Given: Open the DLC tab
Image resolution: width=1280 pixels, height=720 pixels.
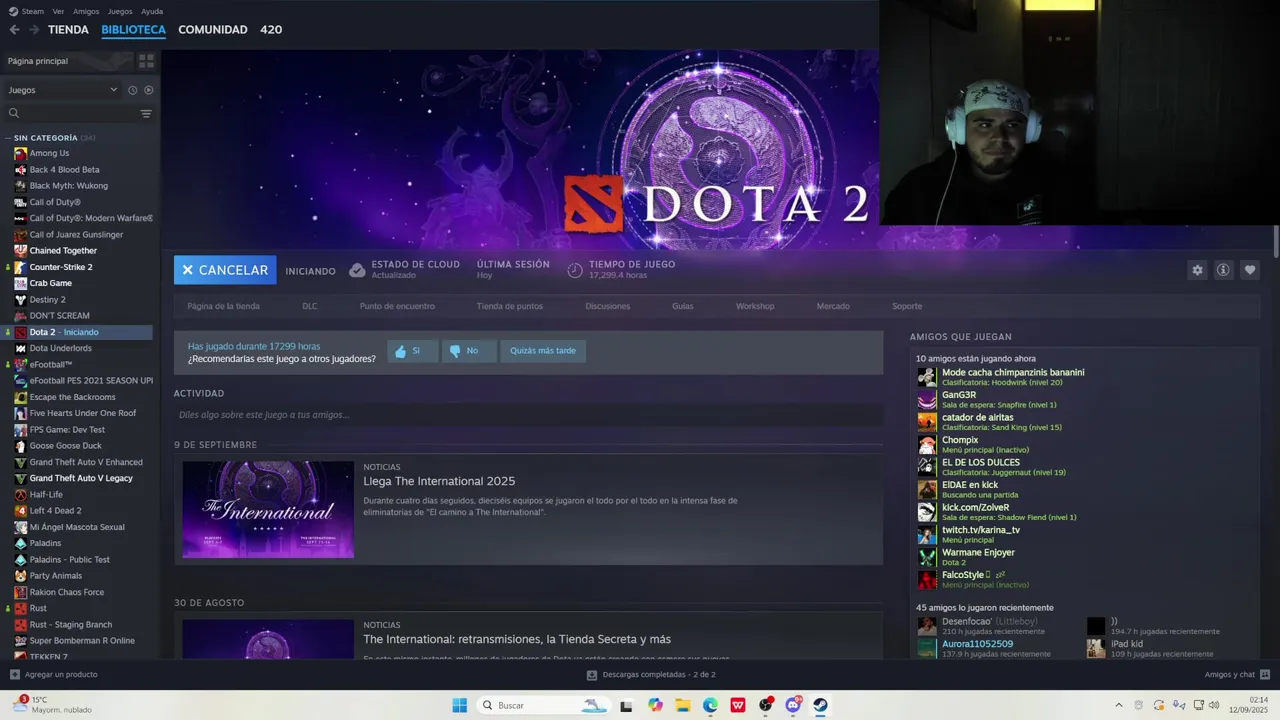Looking at the screenshot, I should [310, 306].
